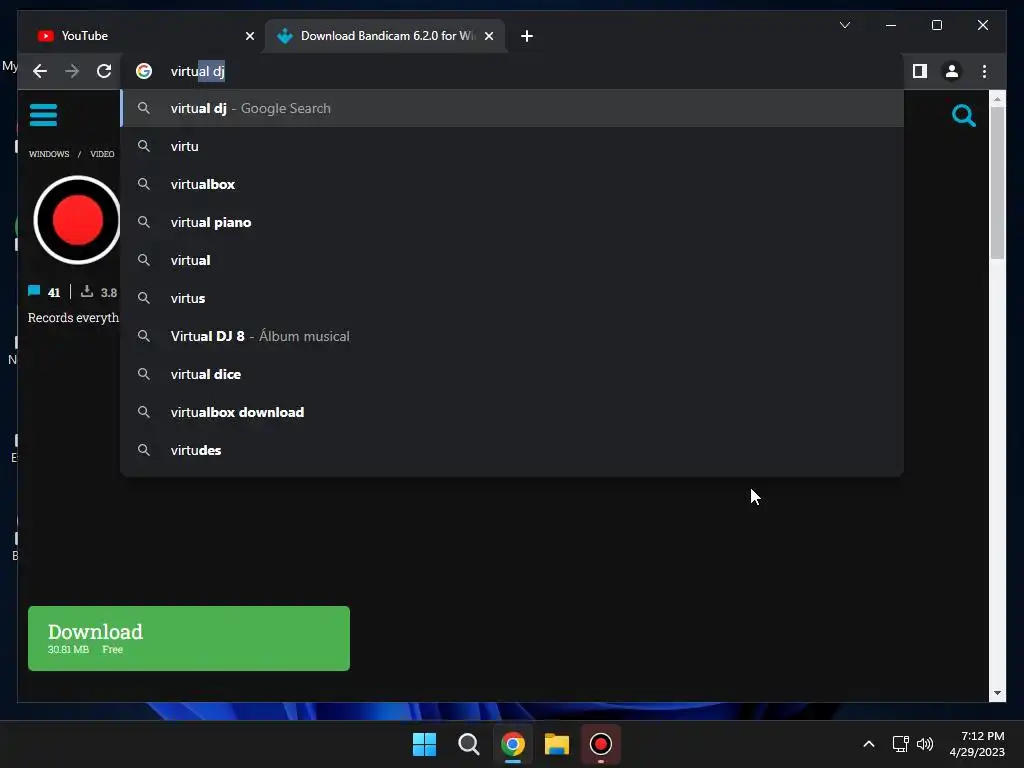The width and height of the screenshot is (1024, 768).
Task: Open the WINDOWS breadcrumb link
Action: [x=49, y=154]
